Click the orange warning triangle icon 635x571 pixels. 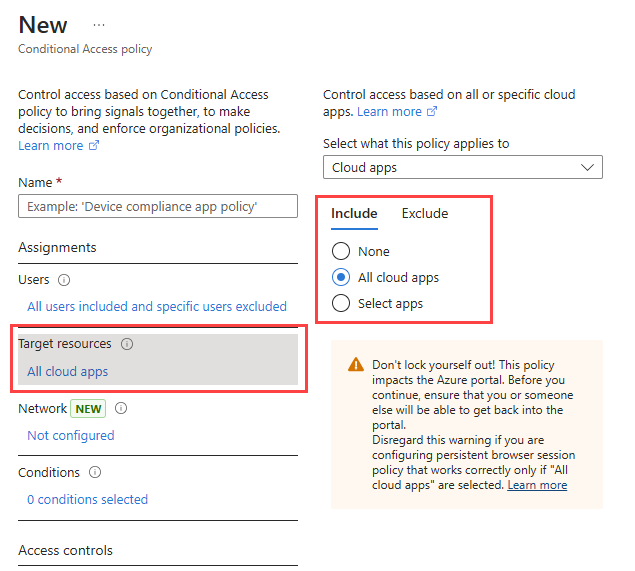pyautogui.click(x=356, y=364)
